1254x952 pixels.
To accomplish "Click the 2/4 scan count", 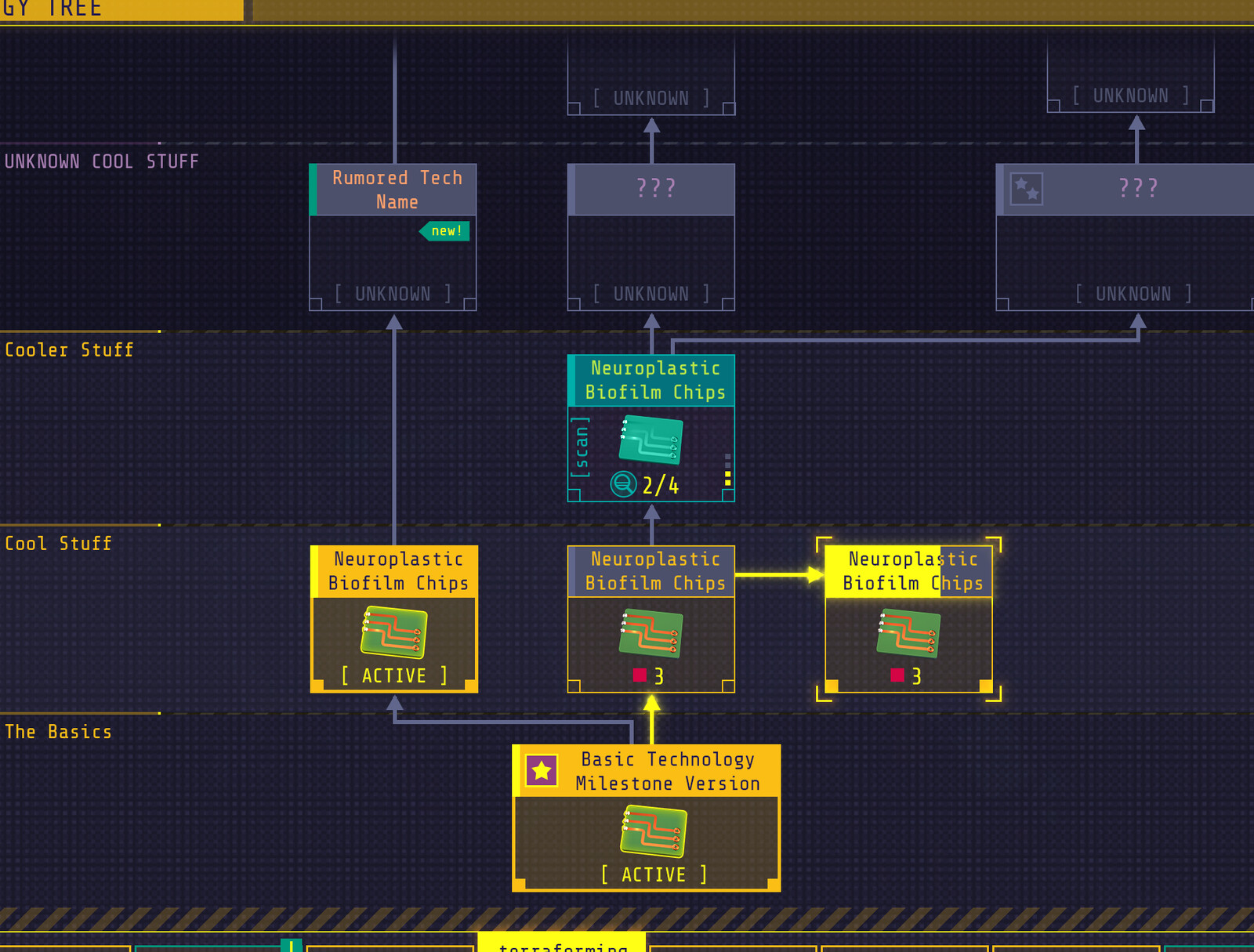I will click(x=661, y=486).
